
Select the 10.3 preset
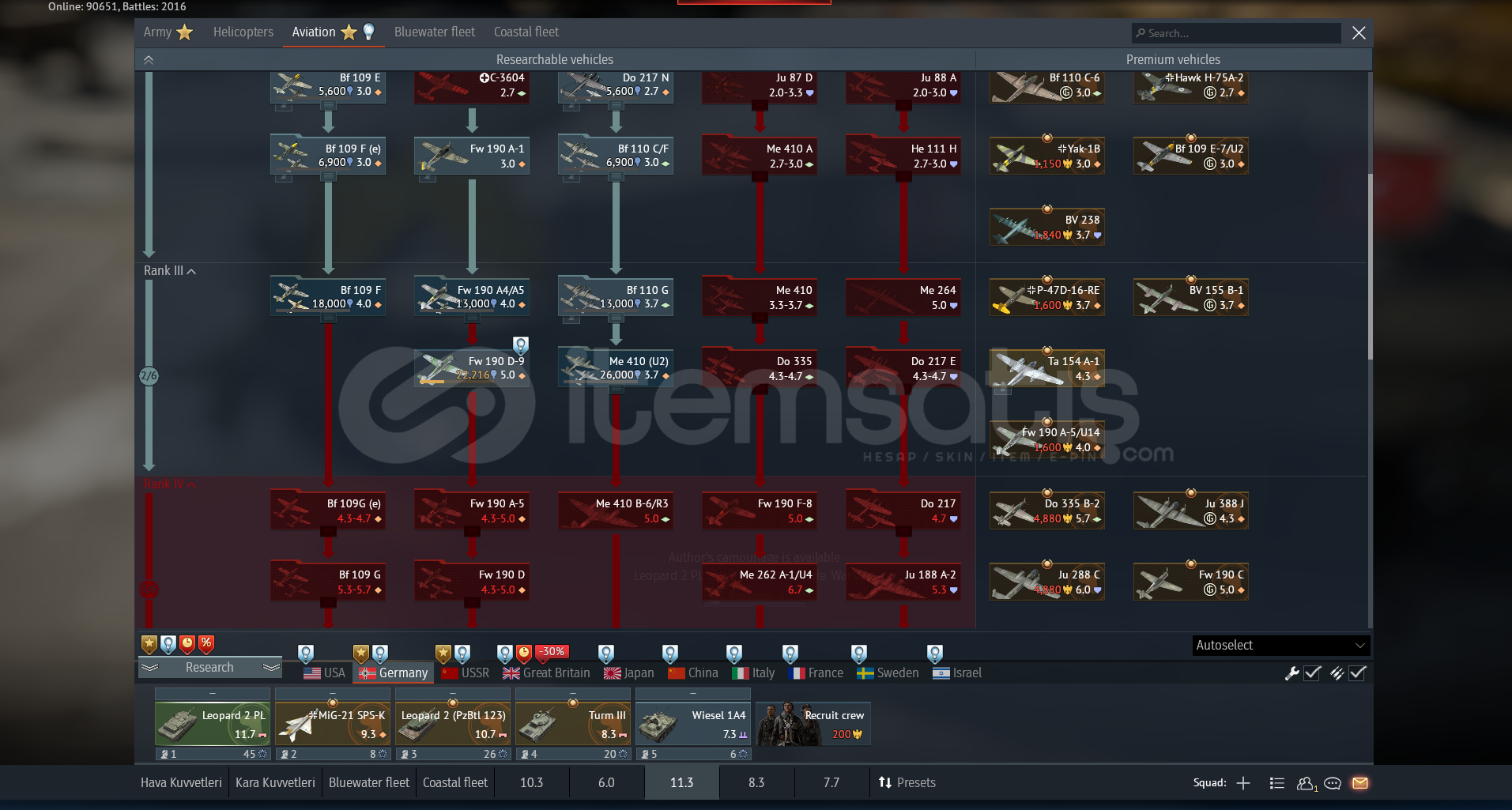click(531, 783)
